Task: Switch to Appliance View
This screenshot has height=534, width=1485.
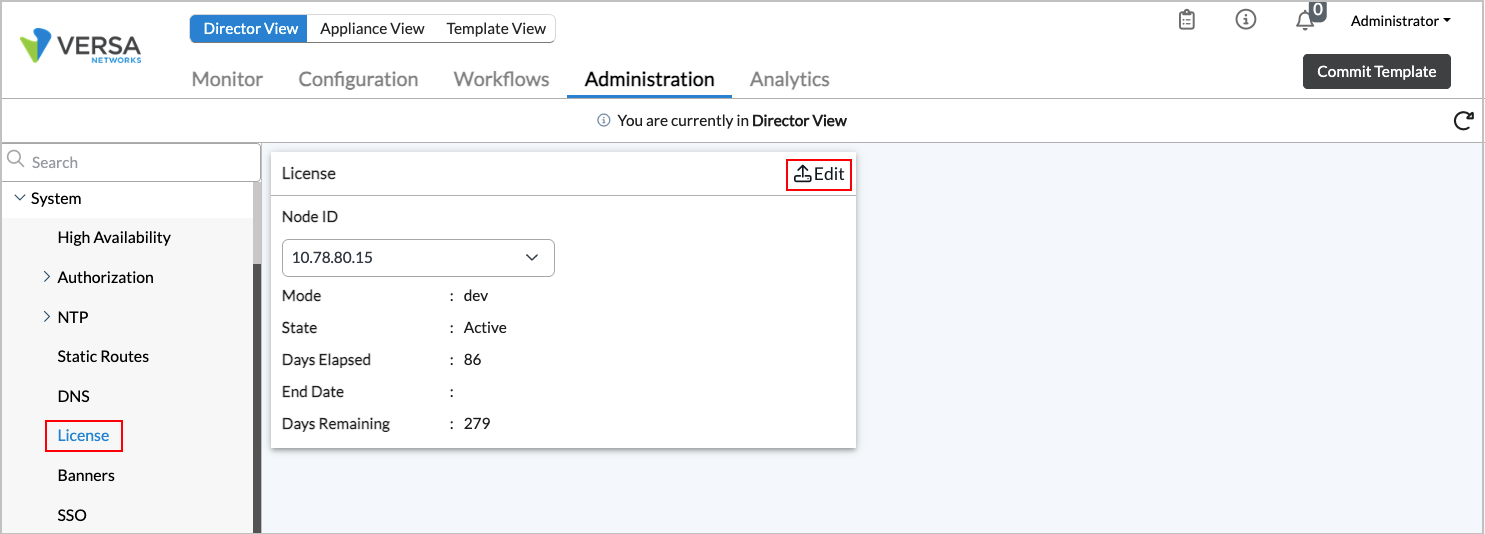Action: pos(372,29)
